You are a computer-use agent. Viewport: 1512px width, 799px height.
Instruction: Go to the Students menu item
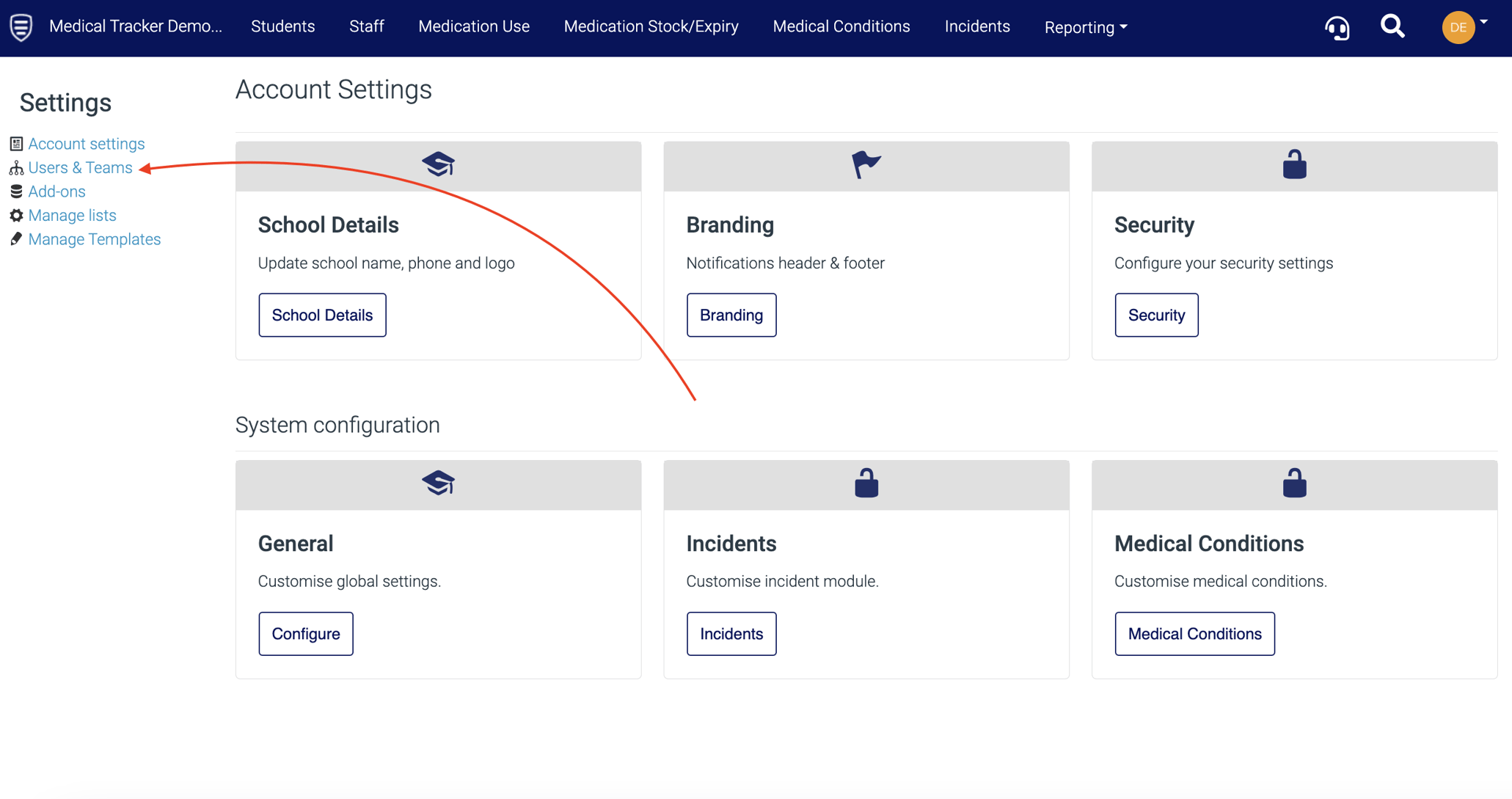[x=282, y=26]
